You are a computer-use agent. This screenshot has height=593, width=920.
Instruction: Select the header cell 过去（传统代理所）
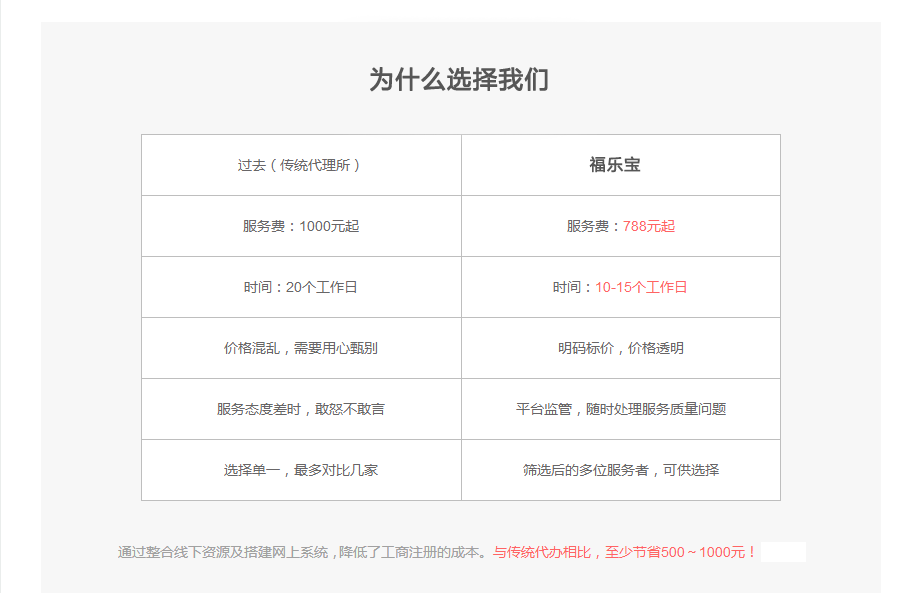pyautogui.click(x=301, y=165)
